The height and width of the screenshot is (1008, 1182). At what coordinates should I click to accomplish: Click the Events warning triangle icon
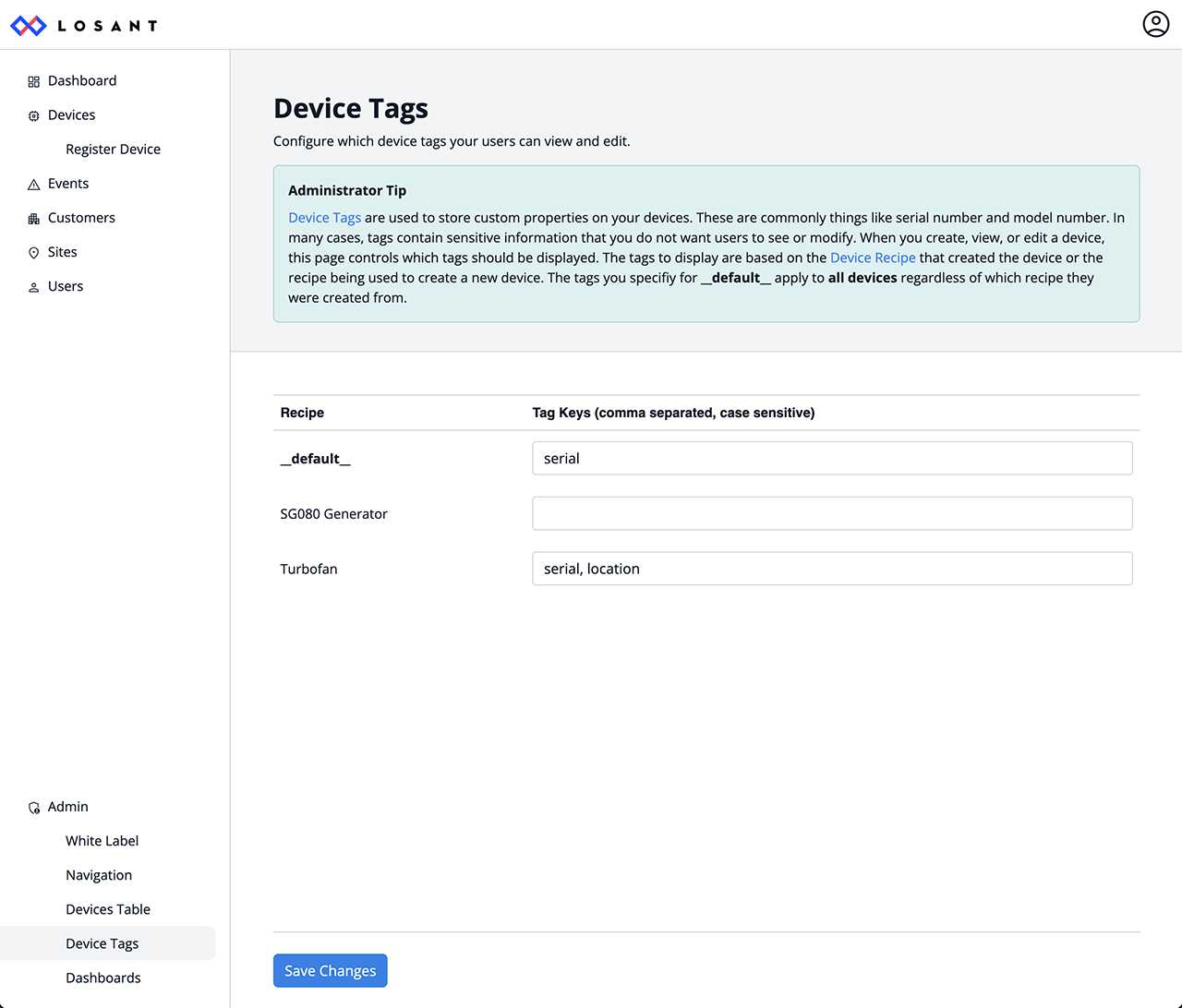tap(33, 184)
